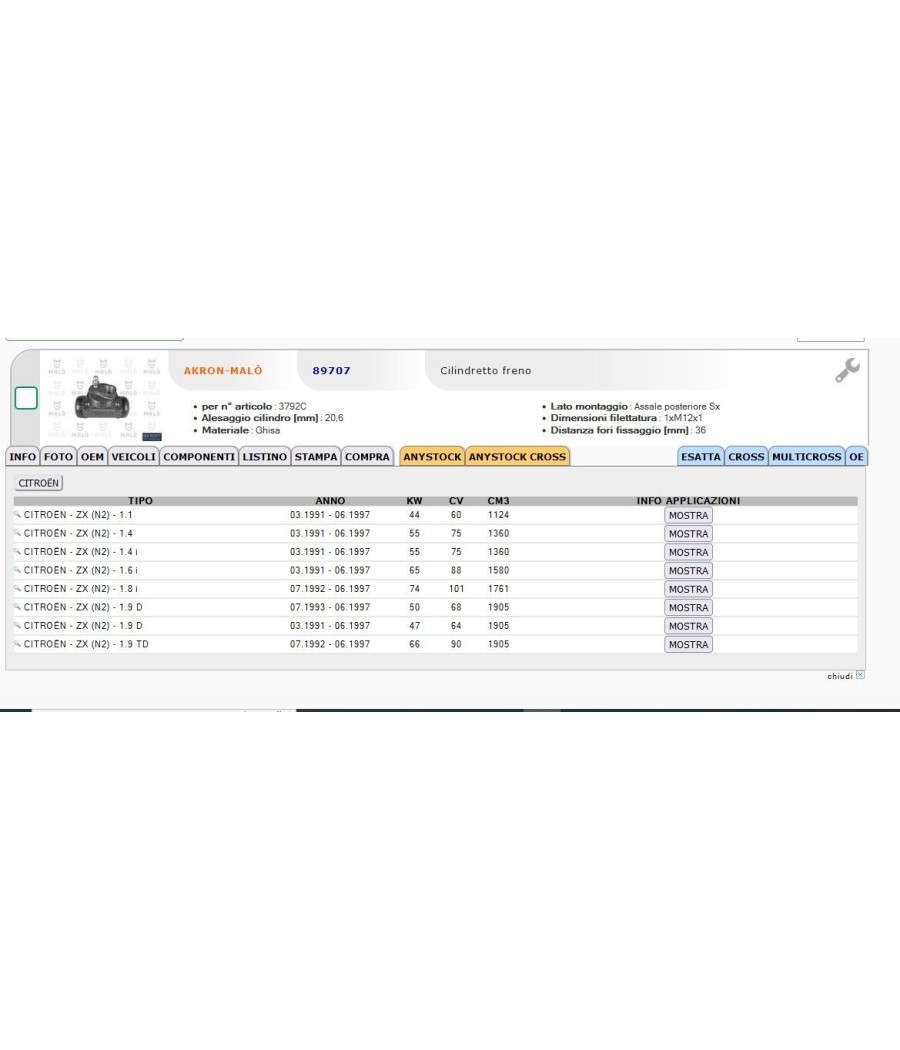900x1050 pixels.
Task: Open the OE tab
Action: click(856, 457)
